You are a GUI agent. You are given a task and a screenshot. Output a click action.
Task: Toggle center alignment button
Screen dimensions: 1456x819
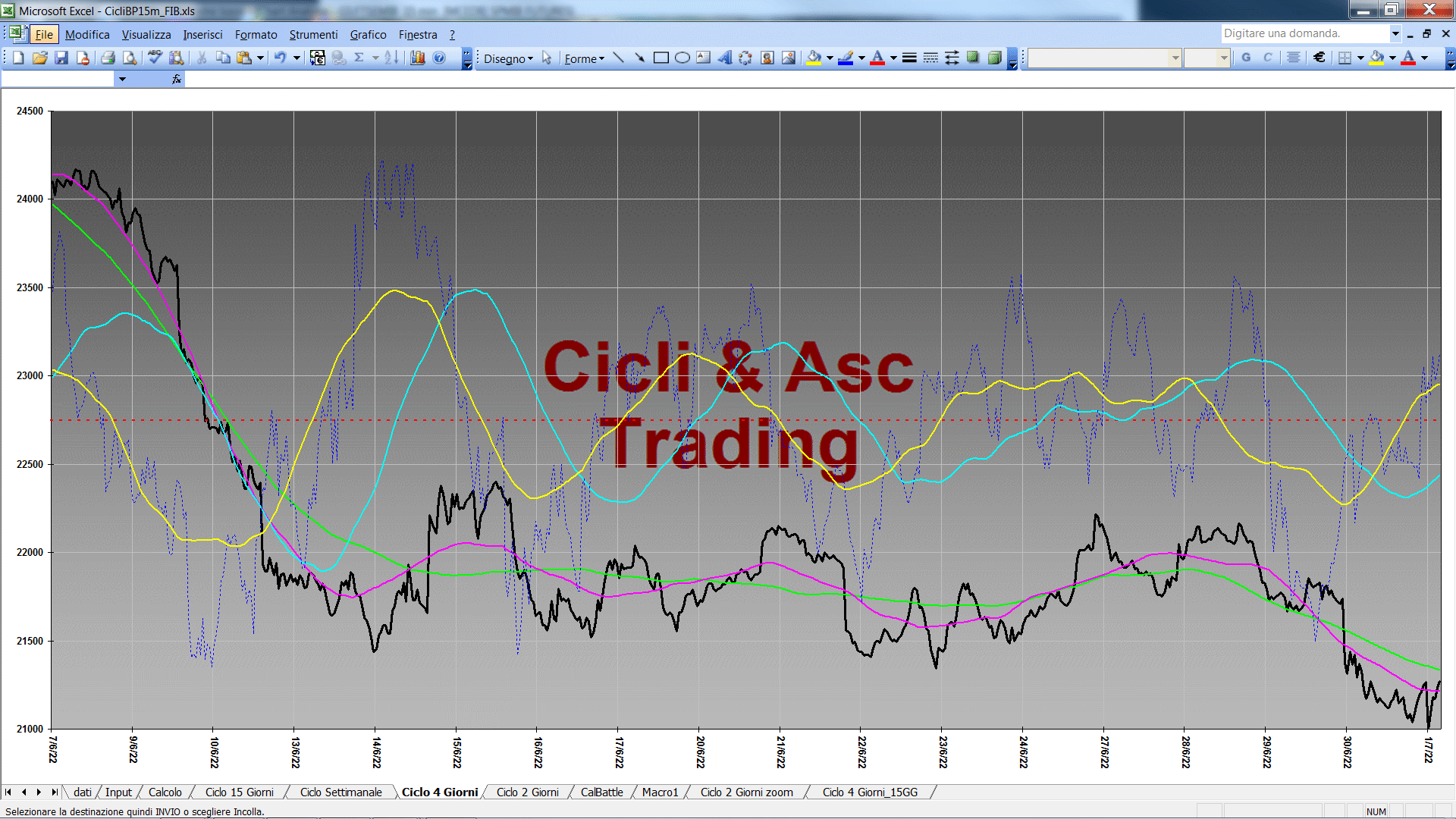[1294, 58]
